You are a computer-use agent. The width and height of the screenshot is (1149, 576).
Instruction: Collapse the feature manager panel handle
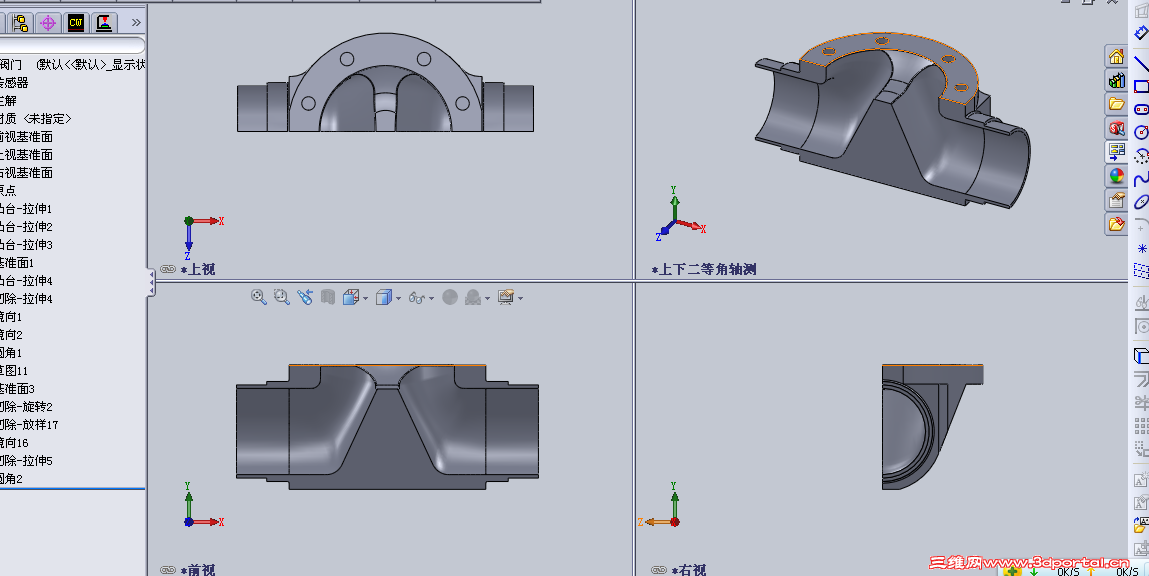151,282
